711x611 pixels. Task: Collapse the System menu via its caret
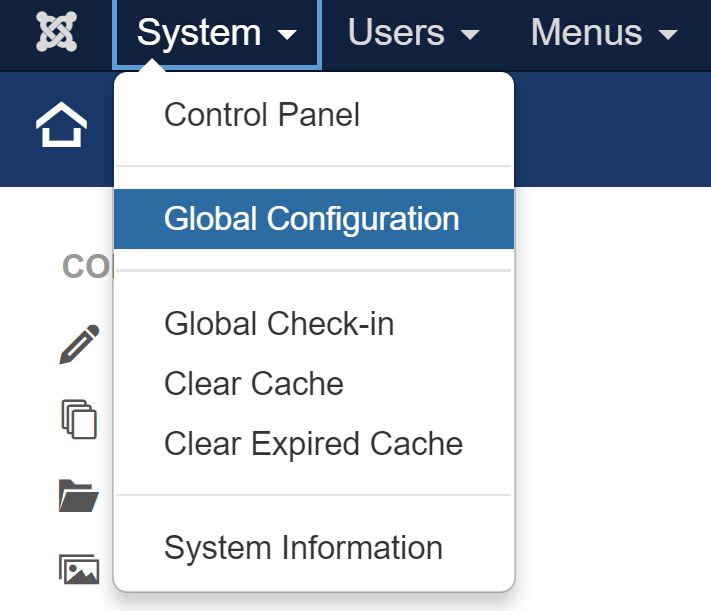pyautogui.click(x=287, y=35)
